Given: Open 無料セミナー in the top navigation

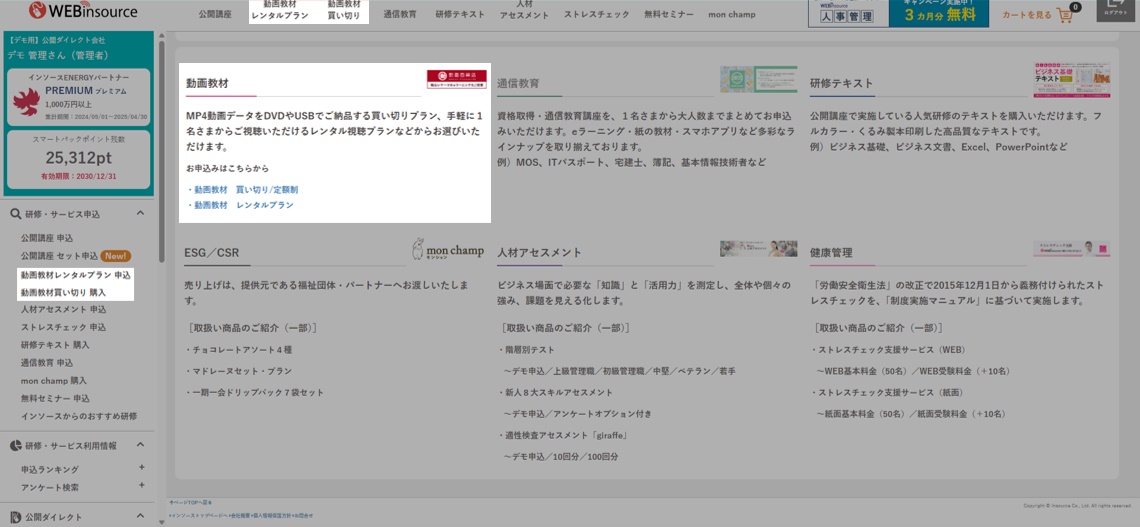Looking at the screenshot, I should coord(669,15).
